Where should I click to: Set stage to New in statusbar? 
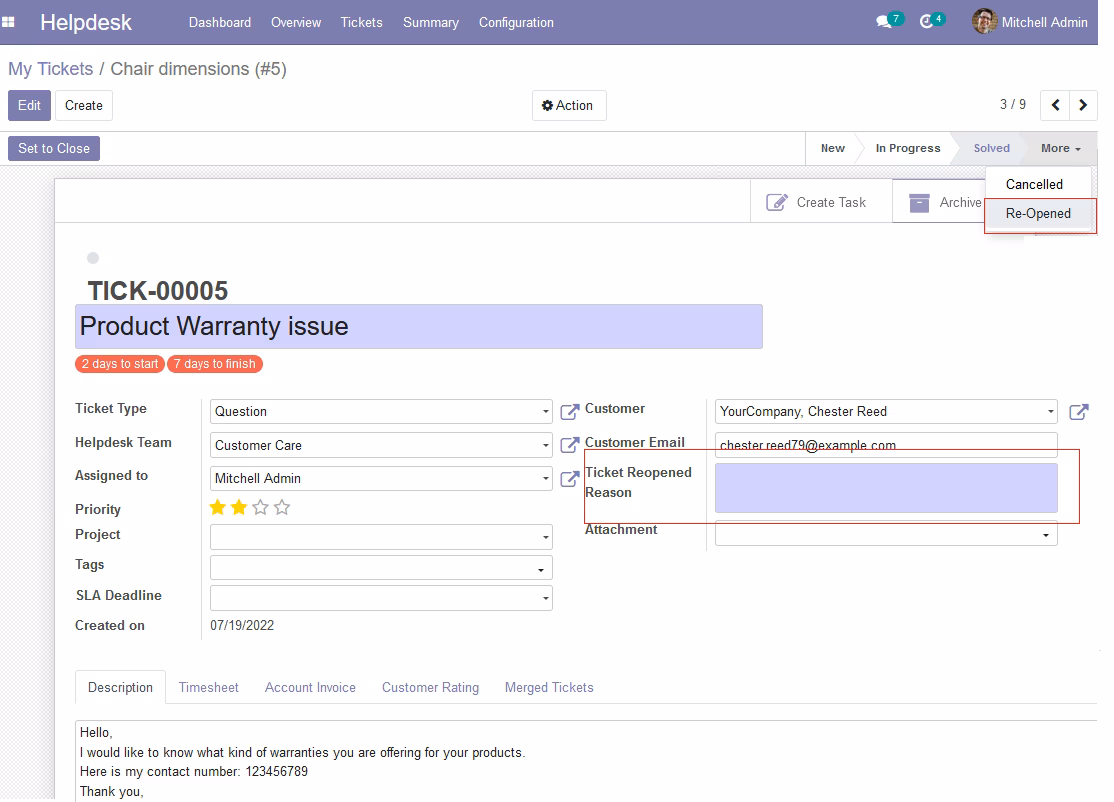833,148
